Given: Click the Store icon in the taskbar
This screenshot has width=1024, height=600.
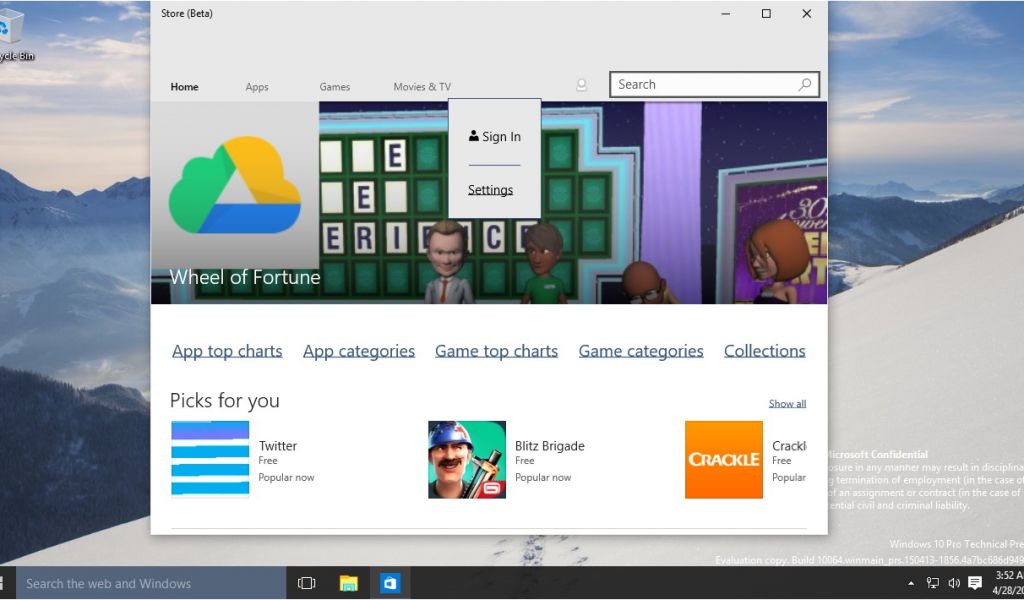Looking at the screenshot, I should pyautogui.click(x=390, y=583).
